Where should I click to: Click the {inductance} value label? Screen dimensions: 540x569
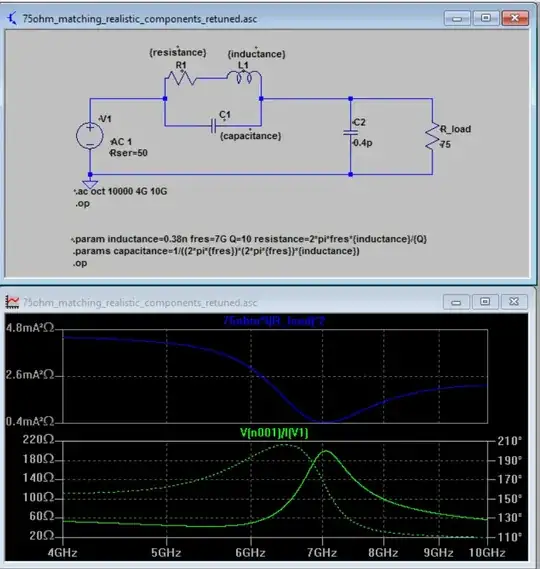coord(257,54)
